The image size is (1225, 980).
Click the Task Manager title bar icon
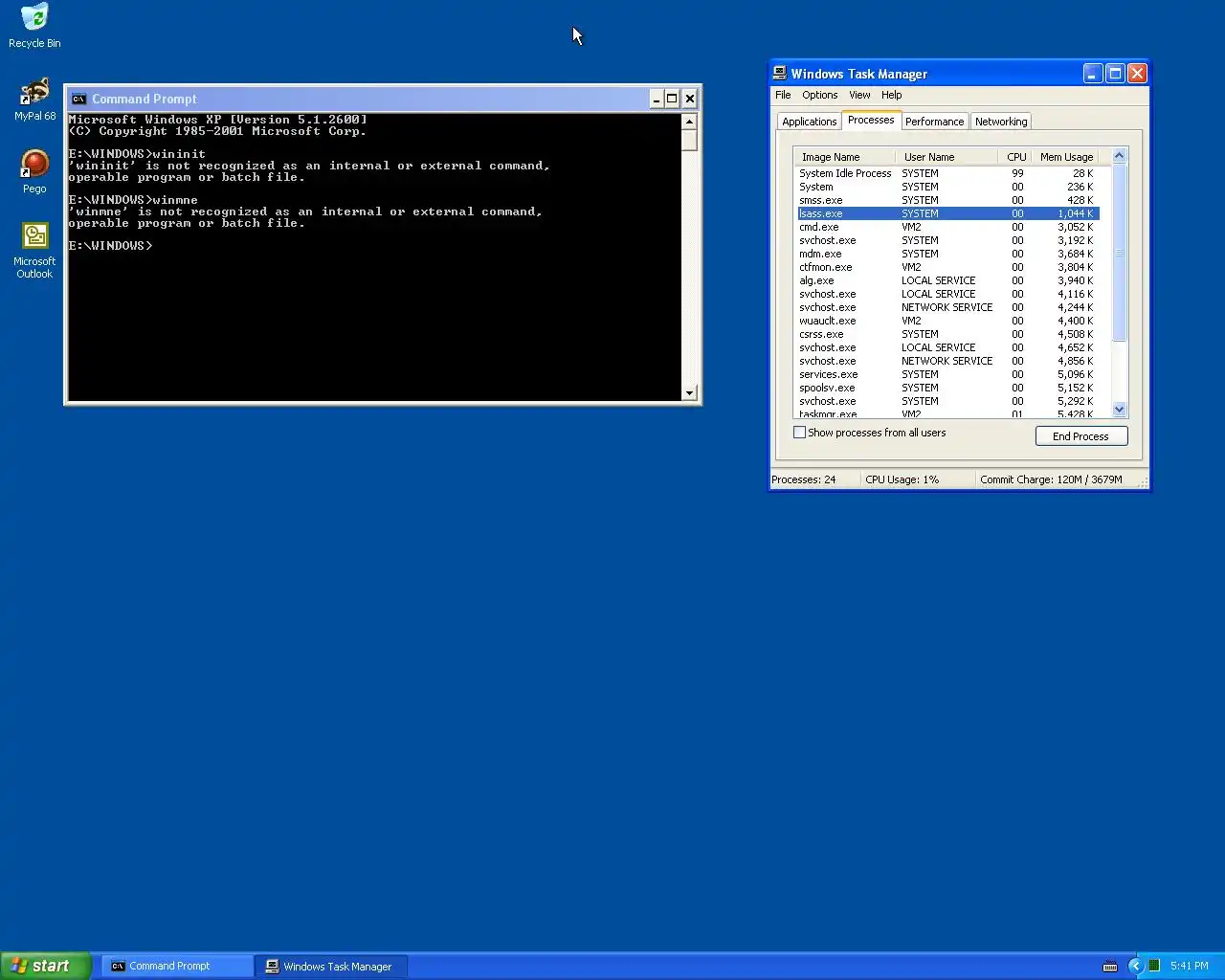(780, 74)
